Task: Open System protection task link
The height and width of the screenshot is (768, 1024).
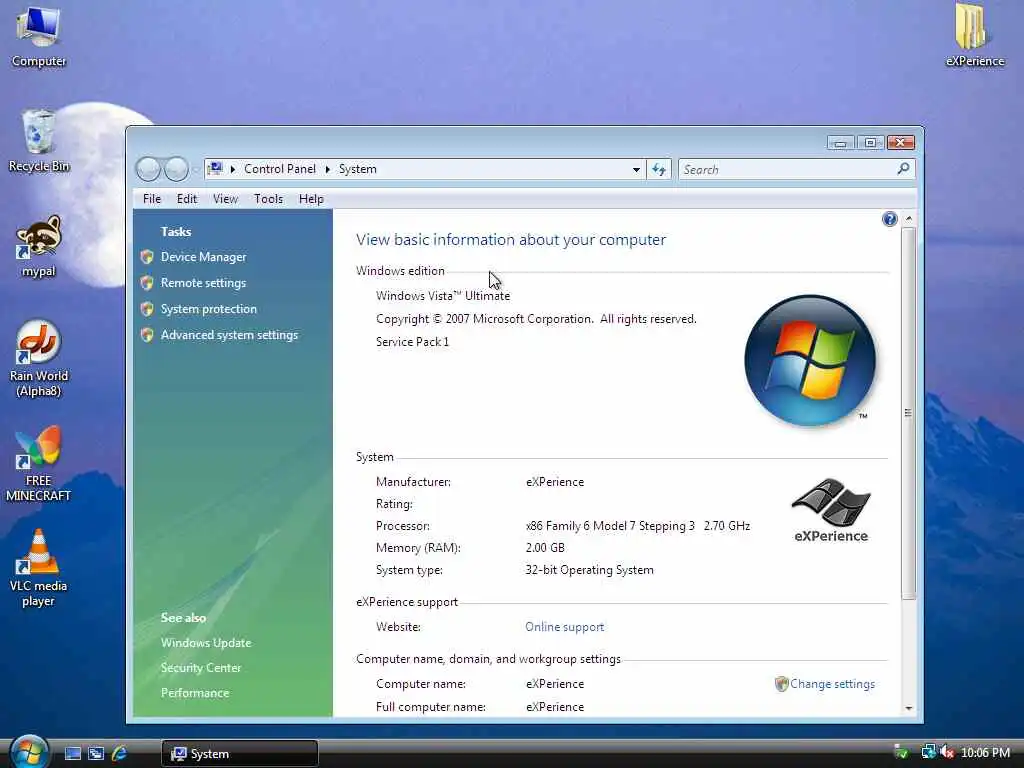Action: 208,309
